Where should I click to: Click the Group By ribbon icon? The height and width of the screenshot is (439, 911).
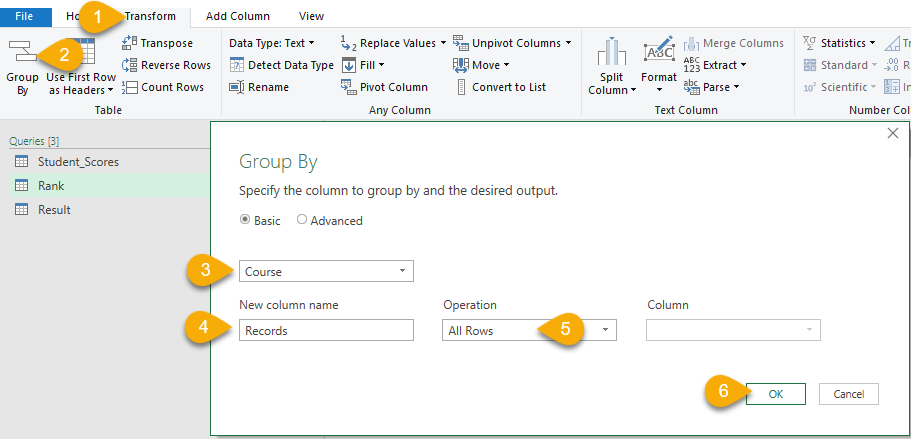tap(21, 60)
